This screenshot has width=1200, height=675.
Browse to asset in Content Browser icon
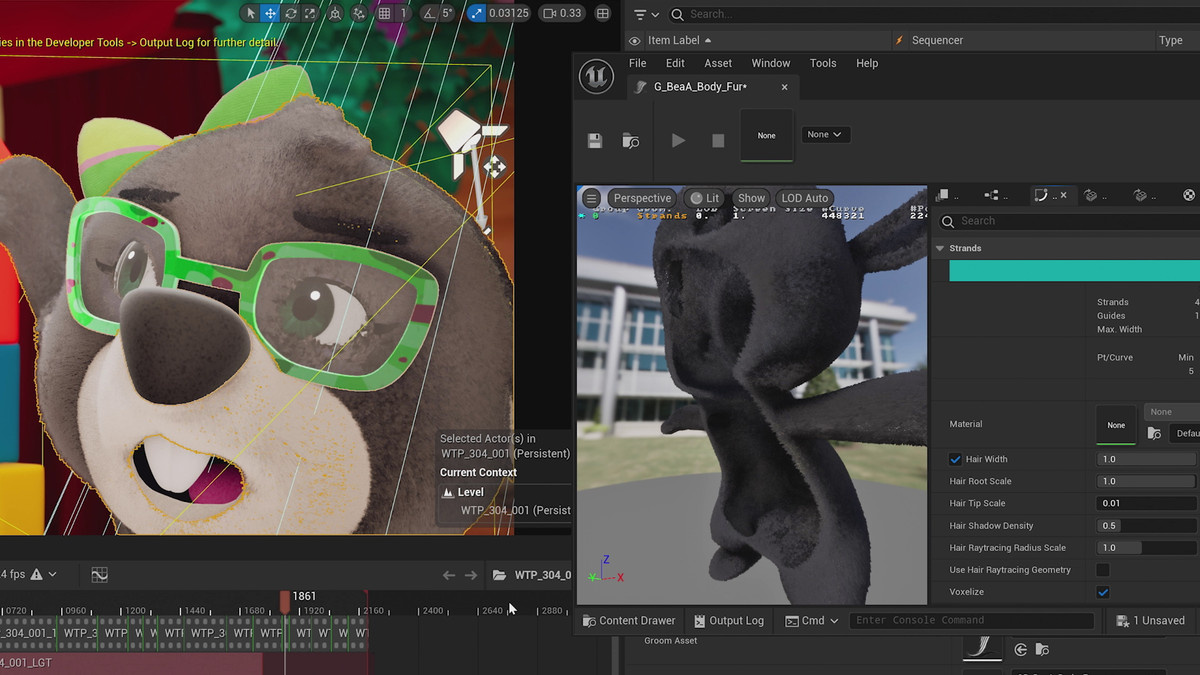click(x=631, y=141)
